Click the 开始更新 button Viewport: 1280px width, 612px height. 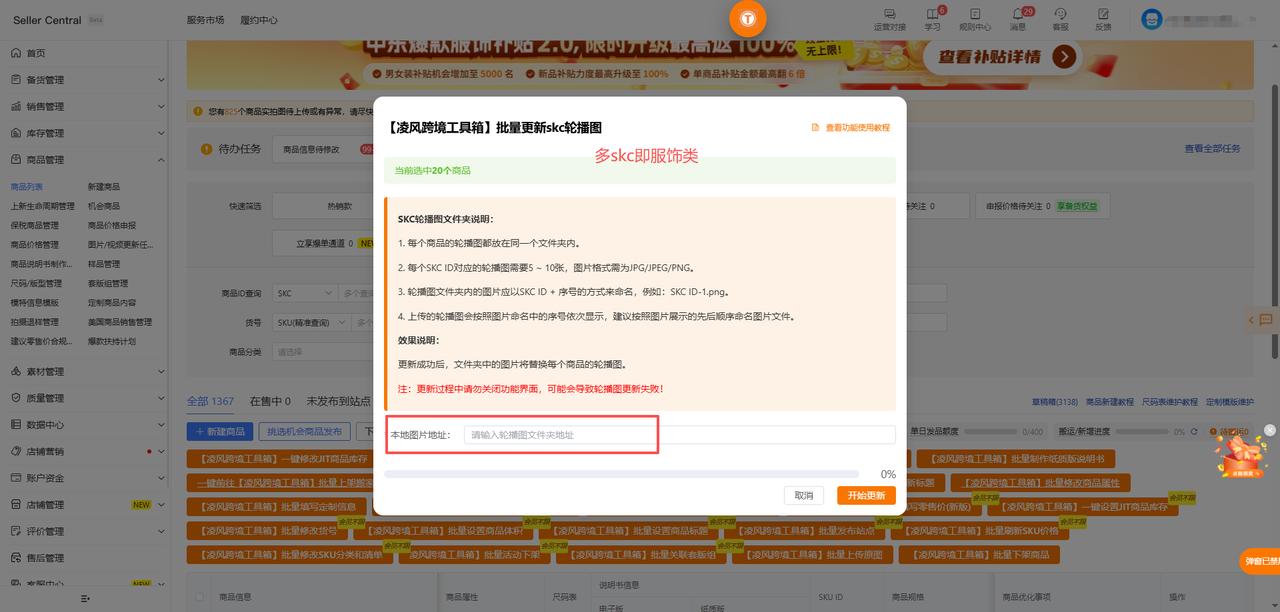866,495
